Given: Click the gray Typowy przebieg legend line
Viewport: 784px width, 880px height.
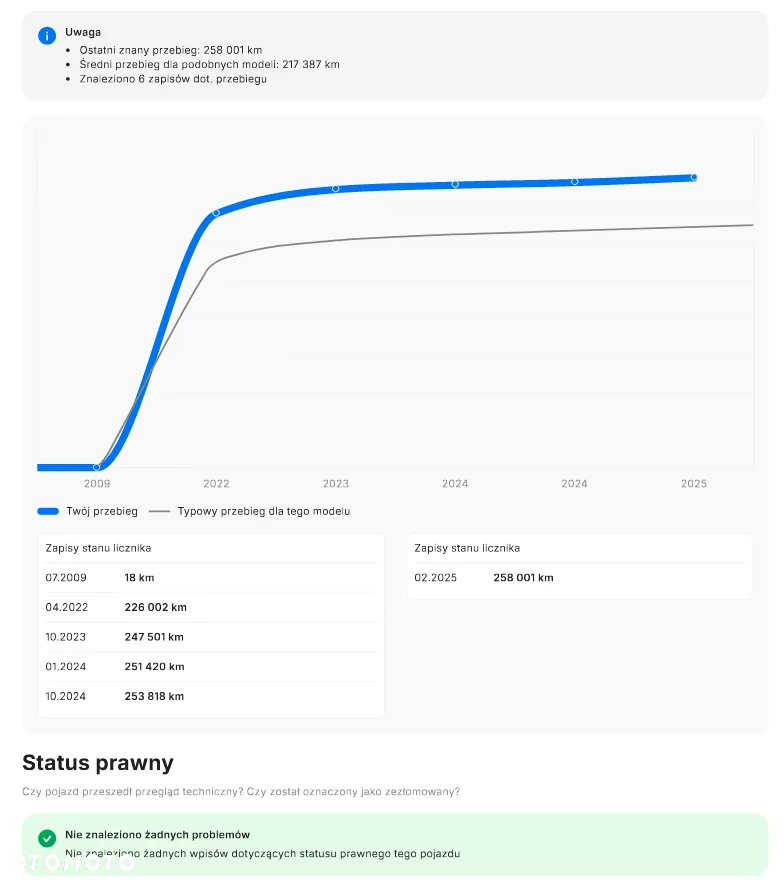Looking at the screenshot, I should pos(159,511).
